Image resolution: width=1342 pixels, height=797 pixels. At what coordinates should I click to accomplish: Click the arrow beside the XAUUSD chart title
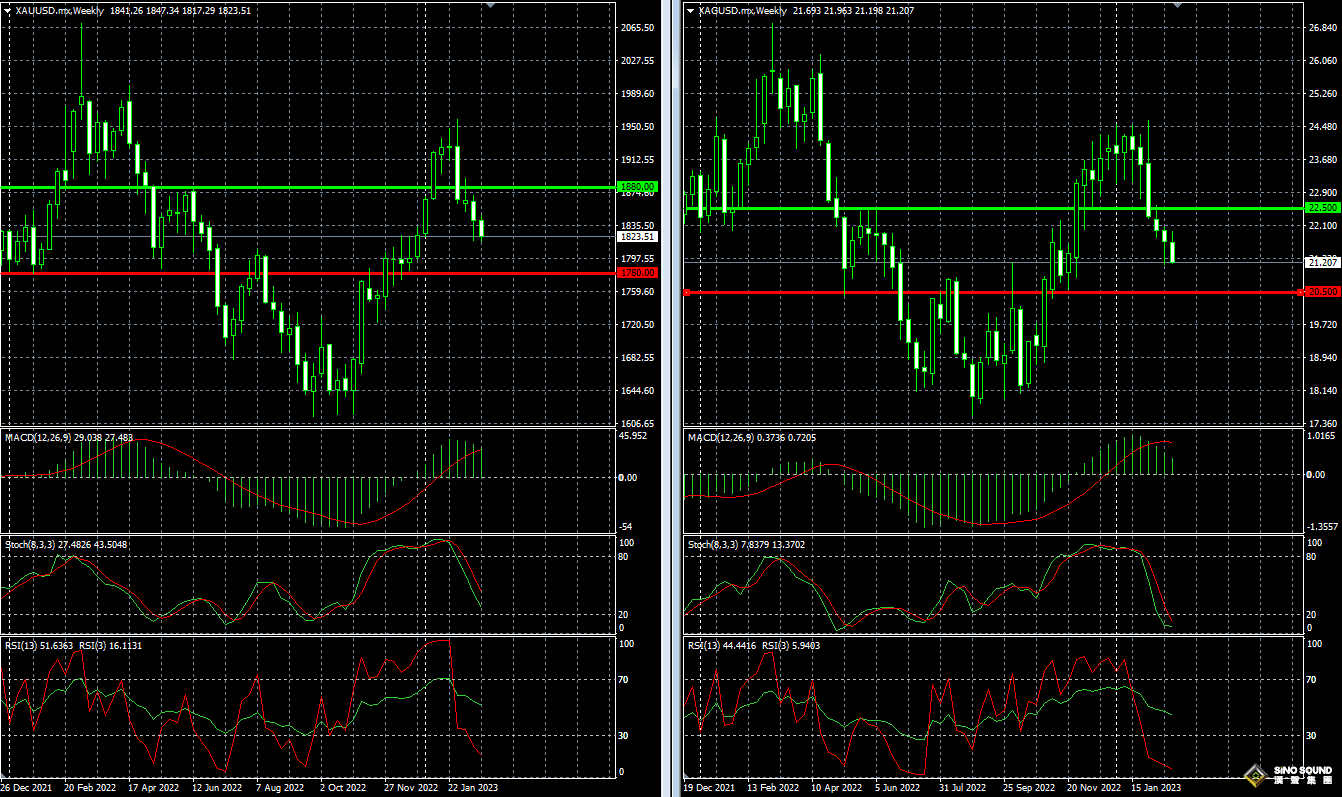9,10
